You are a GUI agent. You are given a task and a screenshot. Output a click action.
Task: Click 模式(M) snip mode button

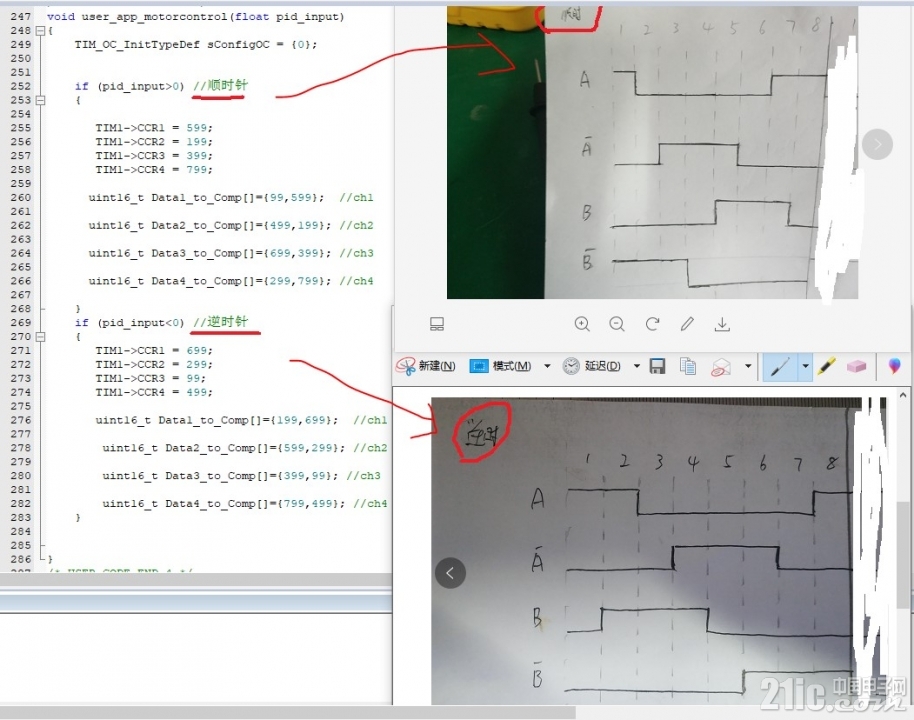(x=501, y=366)
